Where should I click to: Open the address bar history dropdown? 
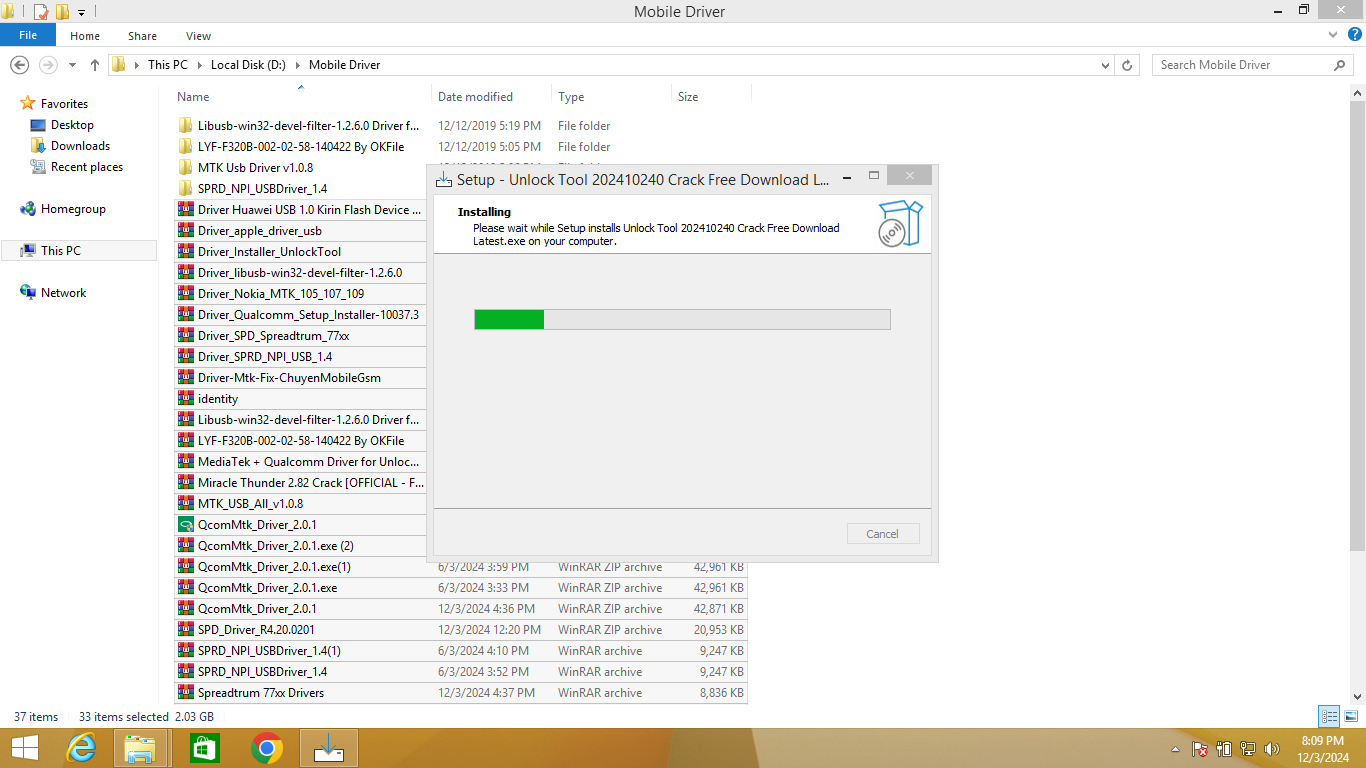[x=1105, y=65]
